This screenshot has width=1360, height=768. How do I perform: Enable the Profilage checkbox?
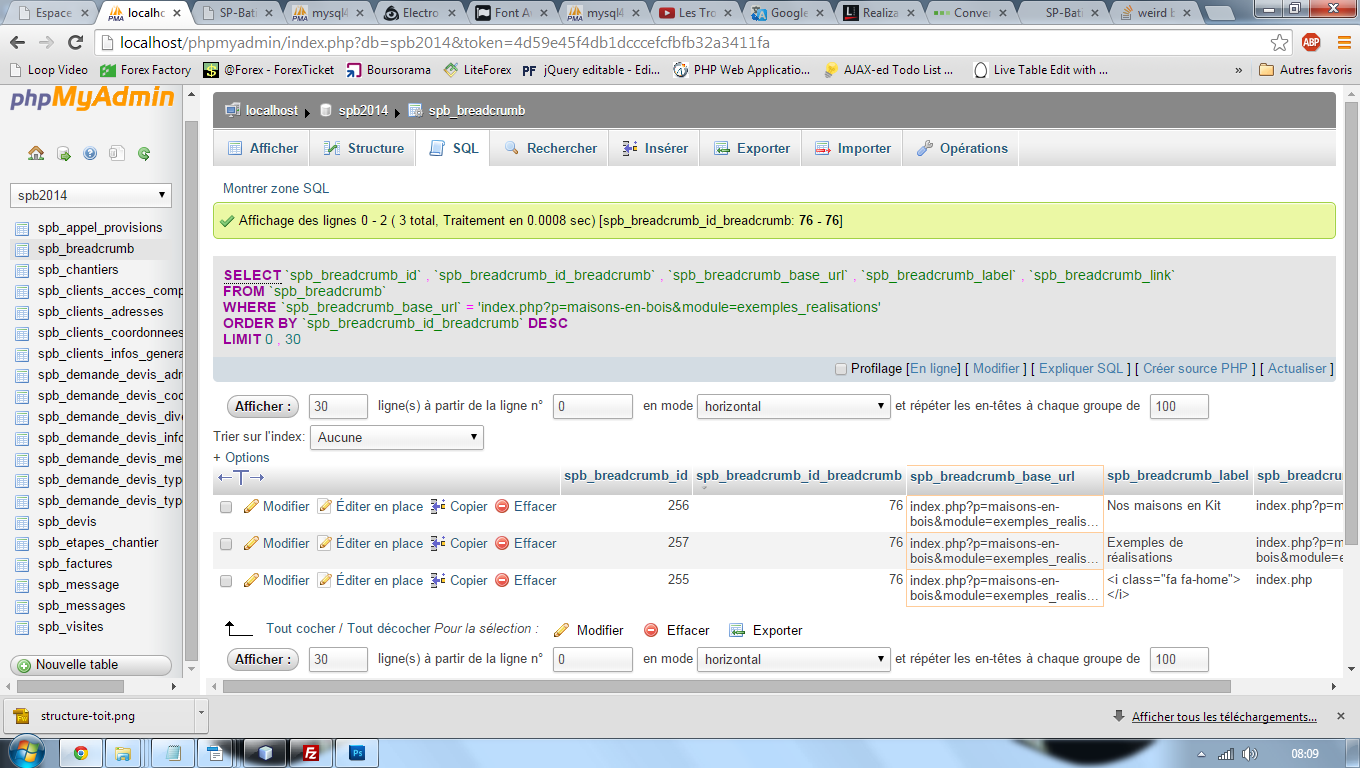pyautogui.click(x=841, y=369)
